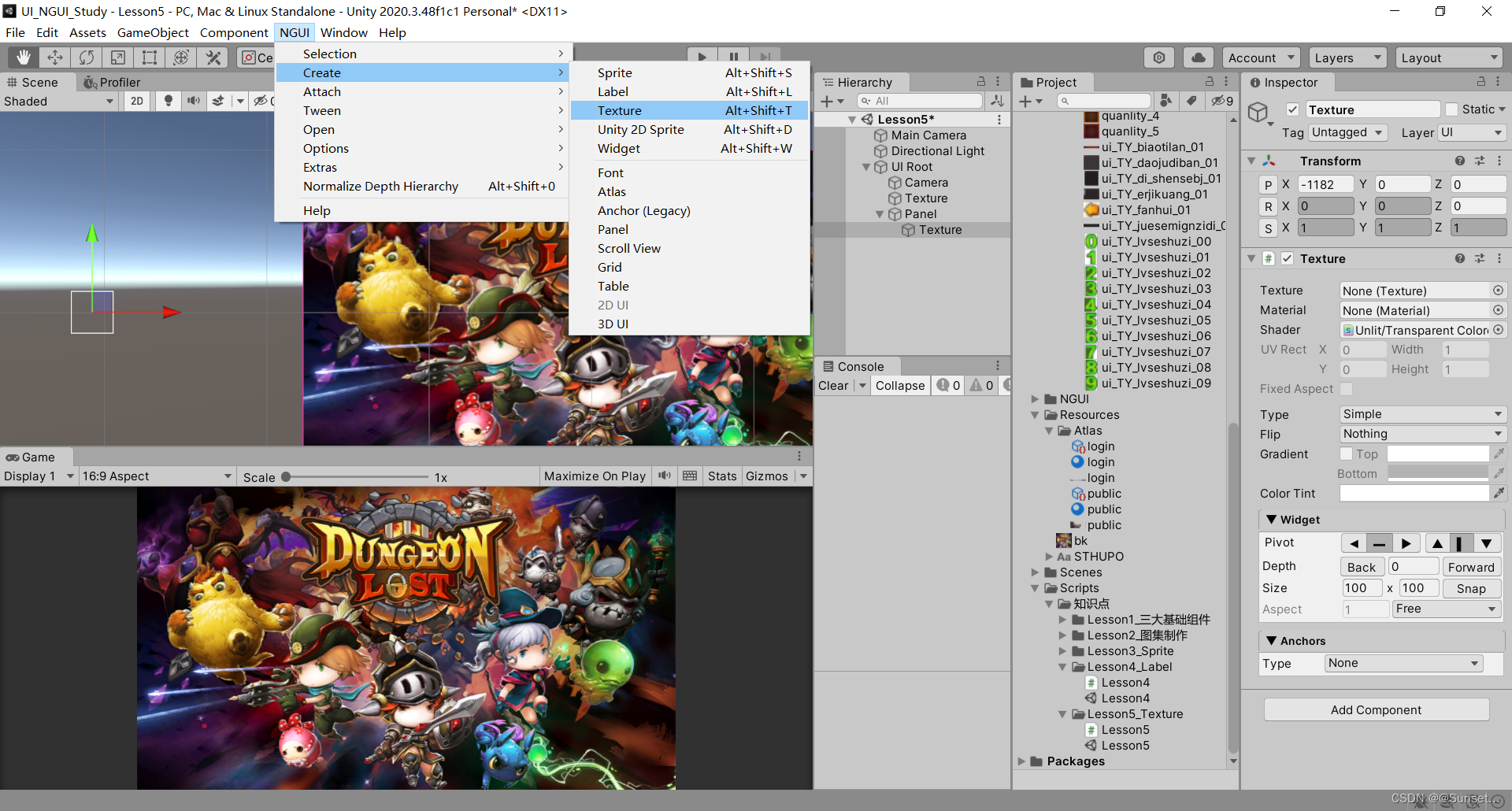This screenshot has width=1512, height=811.
Task: Click Project search by type icon
Action: tap(1166, 101)
